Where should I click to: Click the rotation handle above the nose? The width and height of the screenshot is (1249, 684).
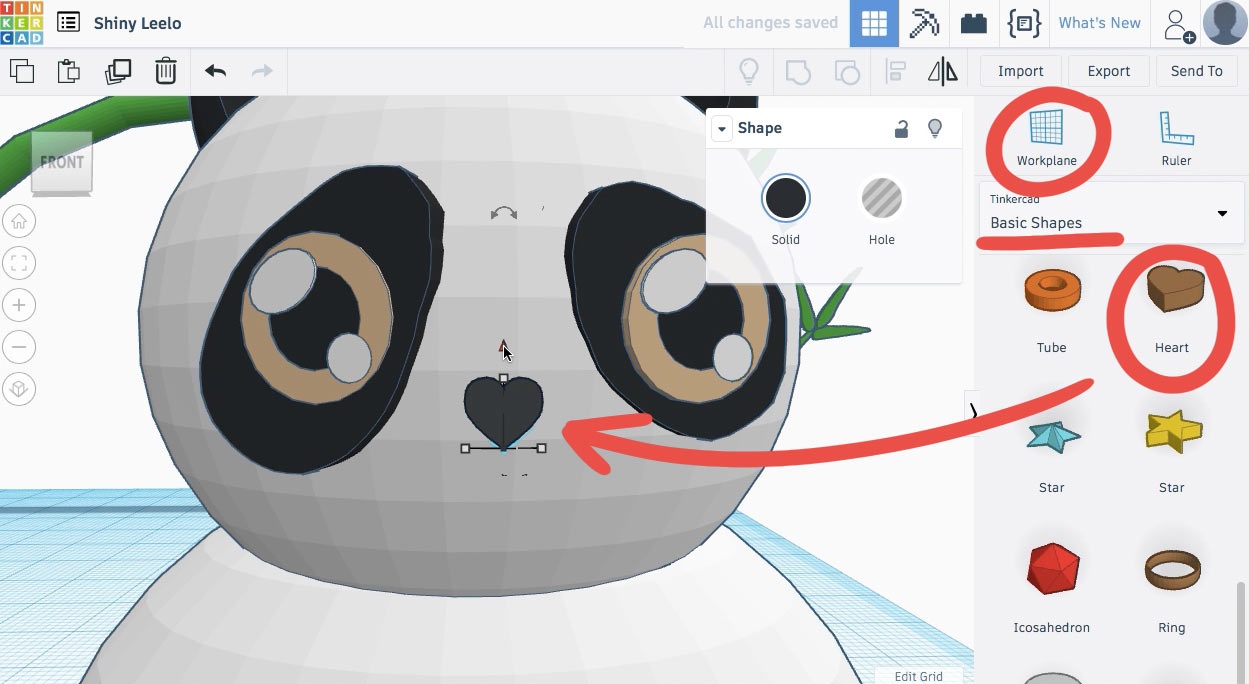click(x=504, y=213)
